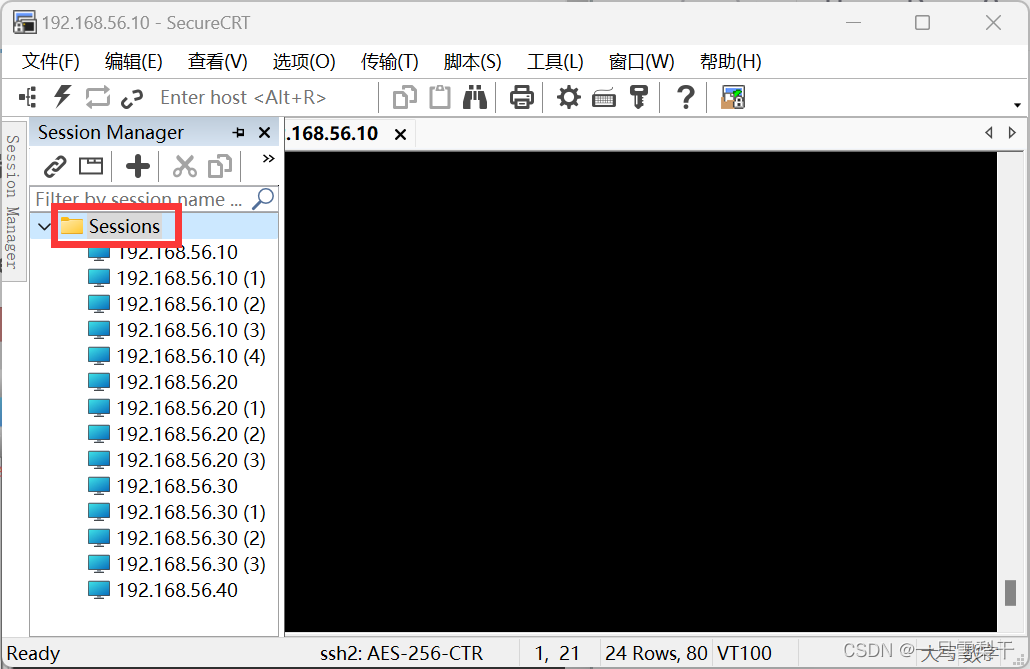Click the Help question mark icon
The height and width of the screenshot is (669, 1030).
point(684,97)
